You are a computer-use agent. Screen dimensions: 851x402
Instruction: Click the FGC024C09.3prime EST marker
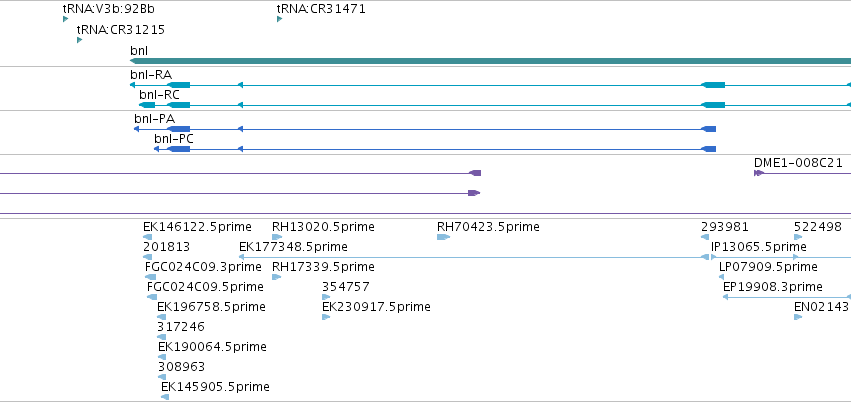click(x=150, y=277)
